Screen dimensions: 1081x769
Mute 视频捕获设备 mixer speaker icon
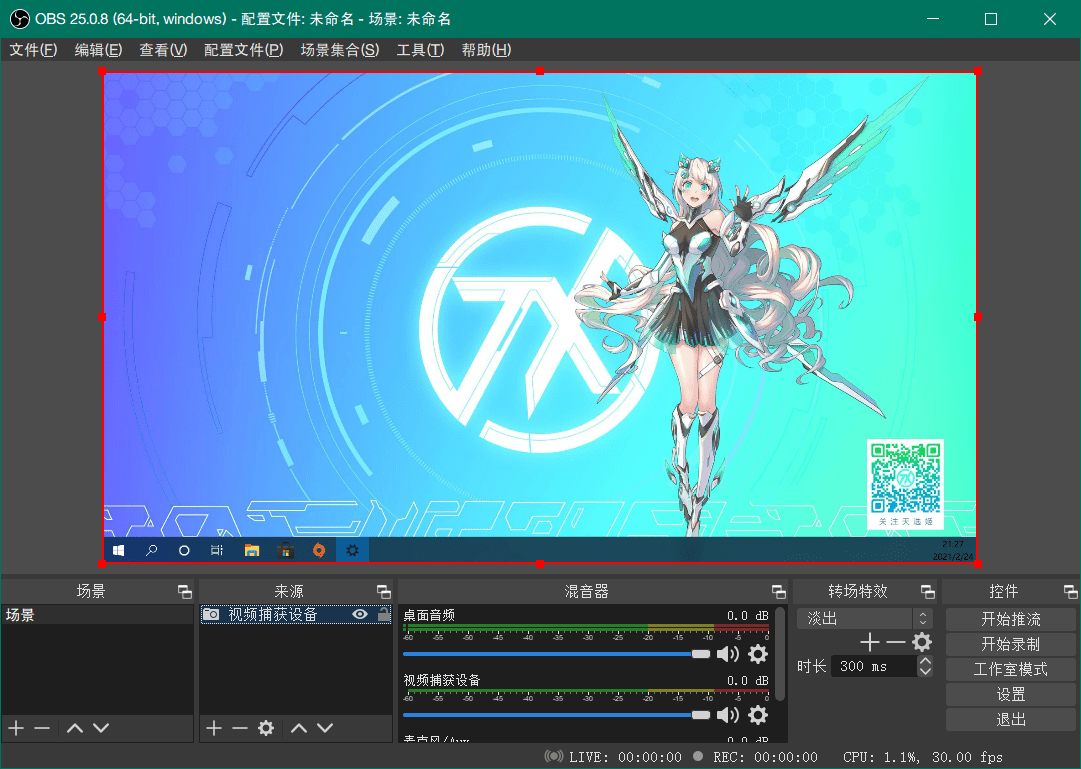[x=727, y=715]
